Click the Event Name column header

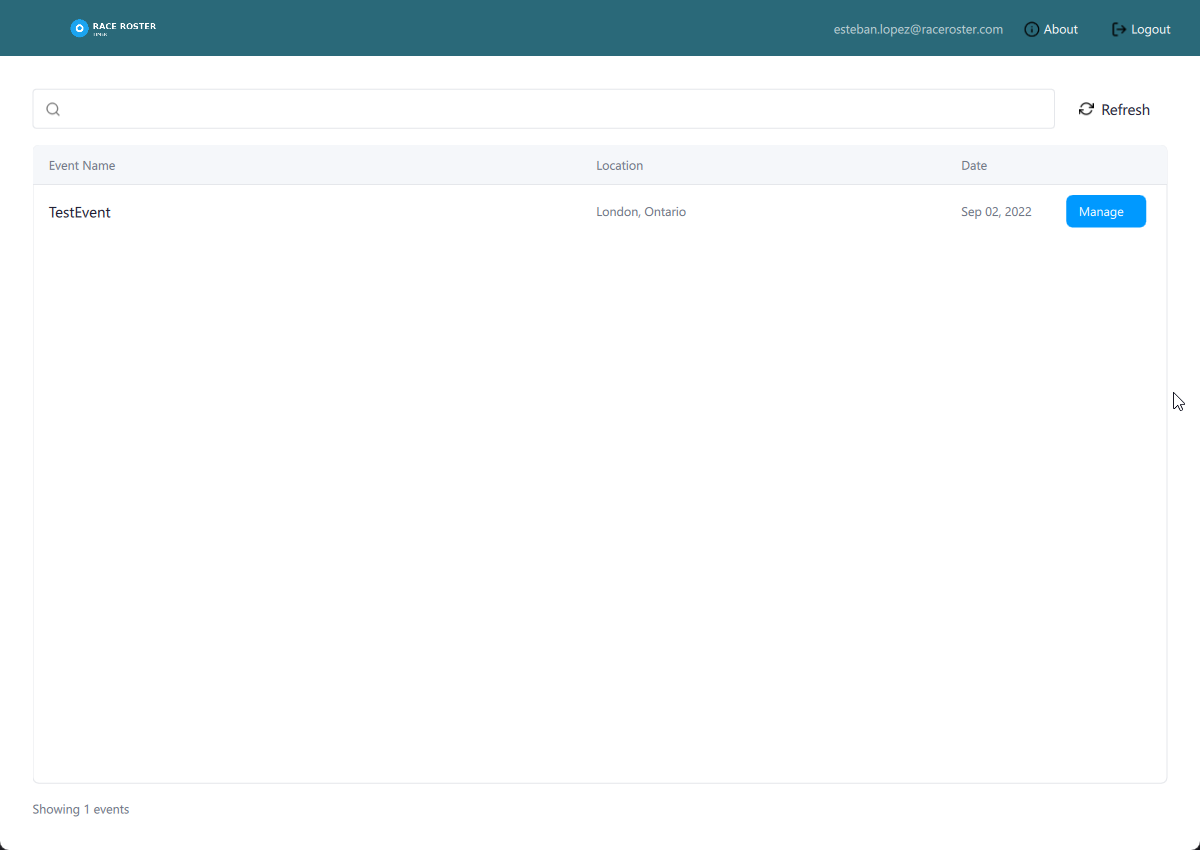click(81, 165)
